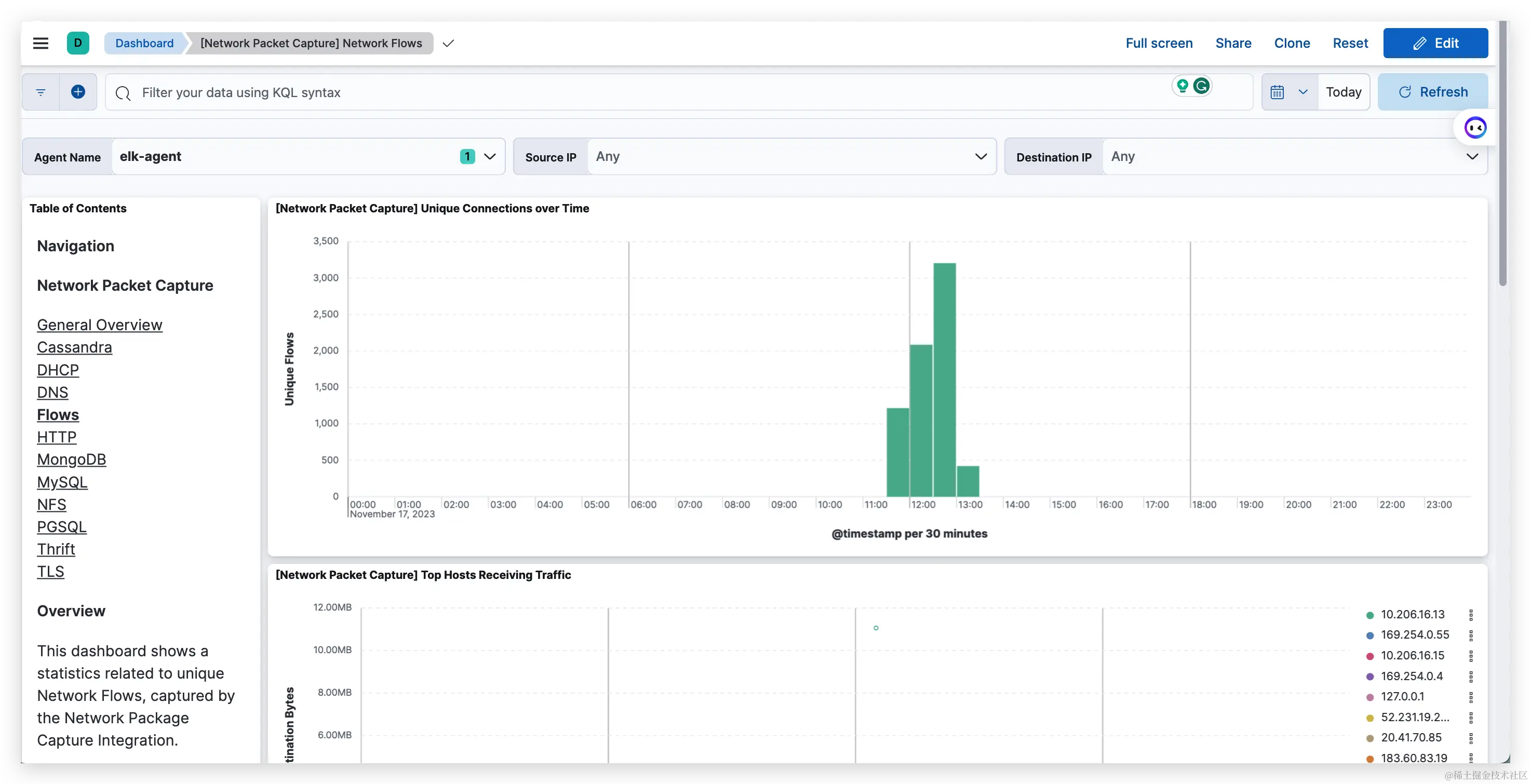
Task: Click the Refresh button
Action: 1432,92
